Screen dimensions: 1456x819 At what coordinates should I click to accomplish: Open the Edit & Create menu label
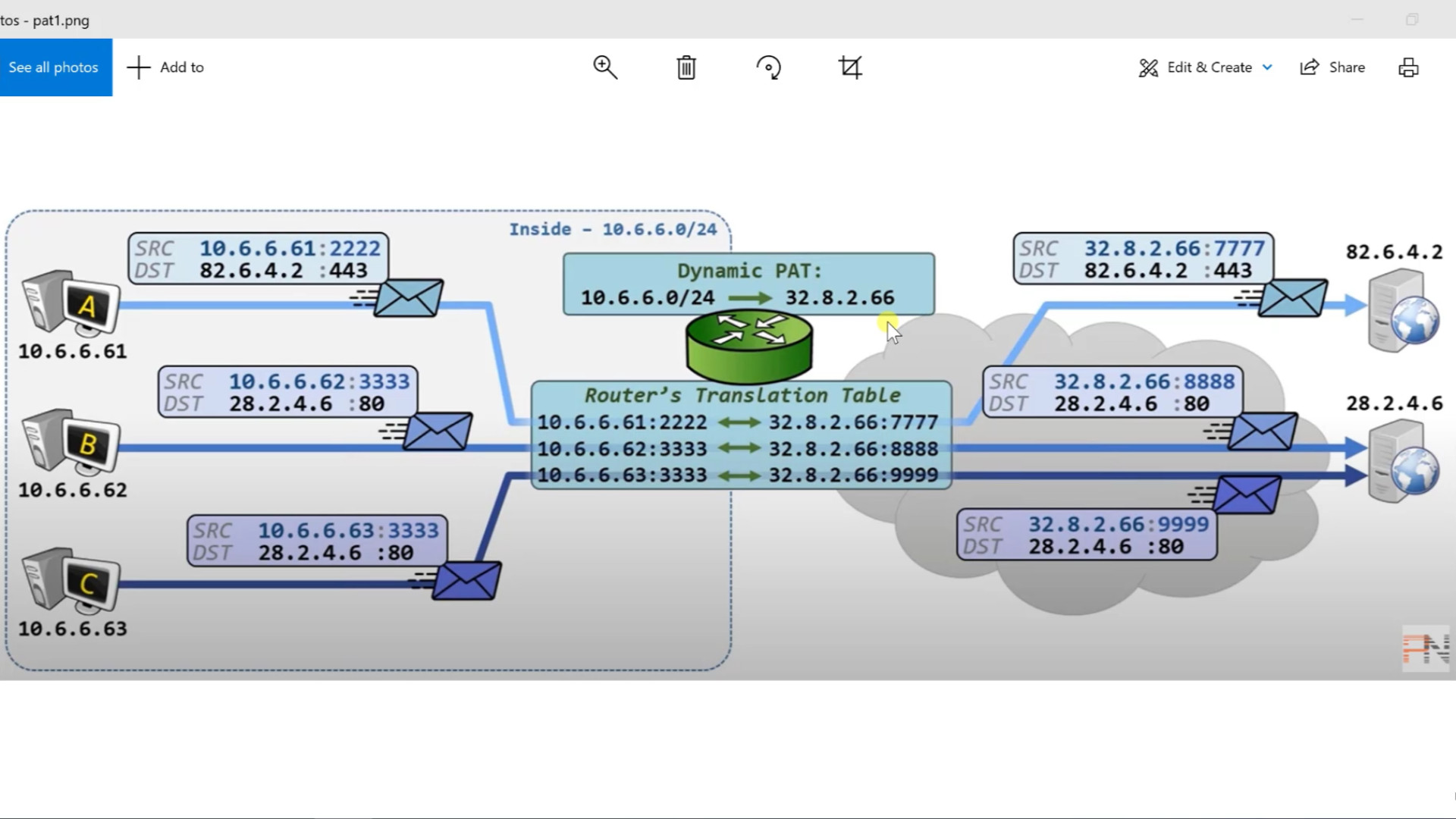point(1210,67)
